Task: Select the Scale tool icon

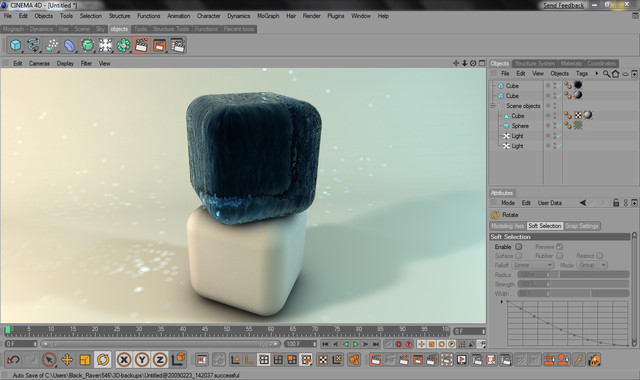Action: coord(85,360)
